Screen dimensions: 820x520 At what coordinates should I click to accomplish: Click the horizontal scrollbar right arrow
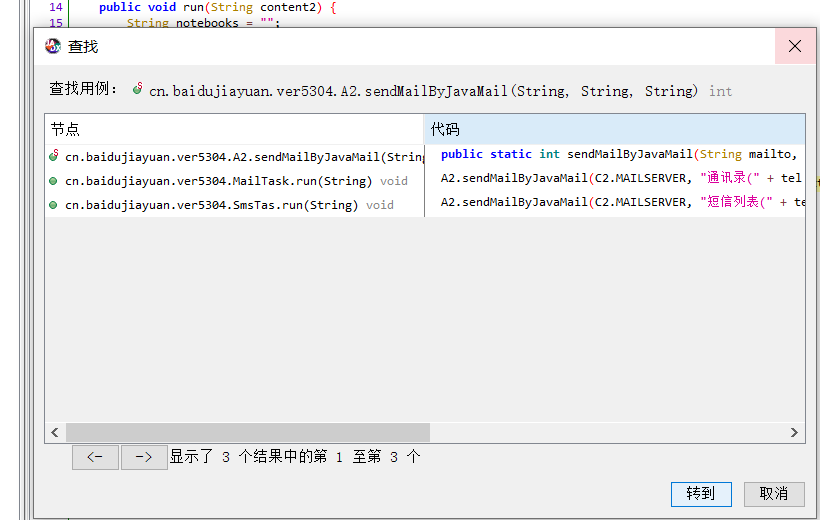tap(794, 433)
